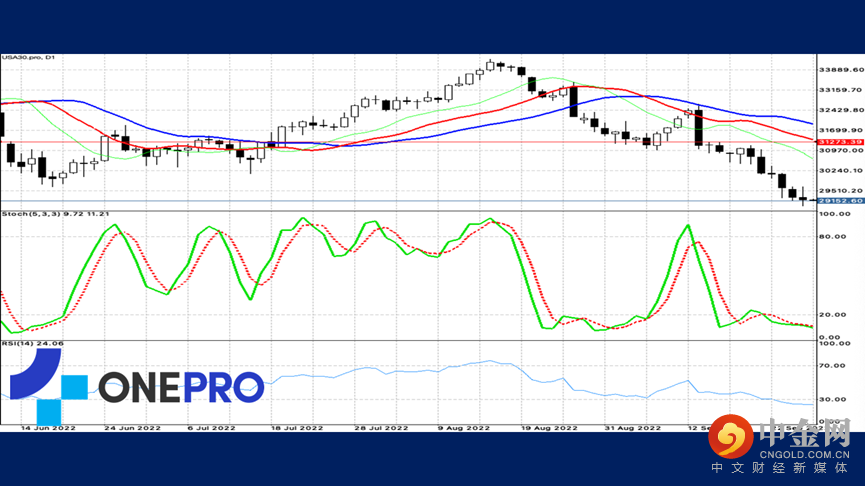This screenshot has width=865, height=486.
Task: Click the 14 Jun 2022 date label
Action: 48,428
